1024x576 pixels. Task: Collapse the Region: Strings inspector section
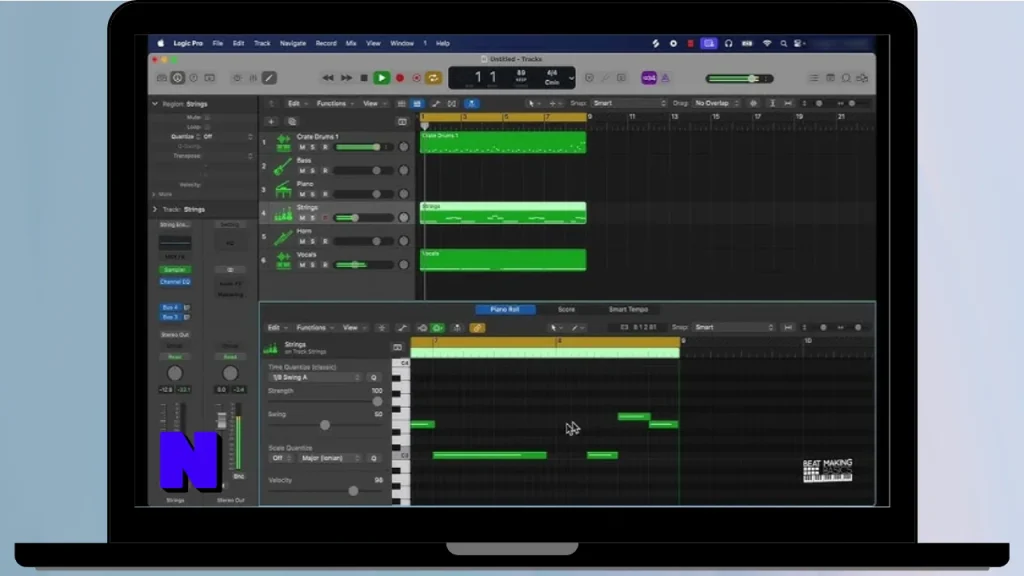coord(155,104)
